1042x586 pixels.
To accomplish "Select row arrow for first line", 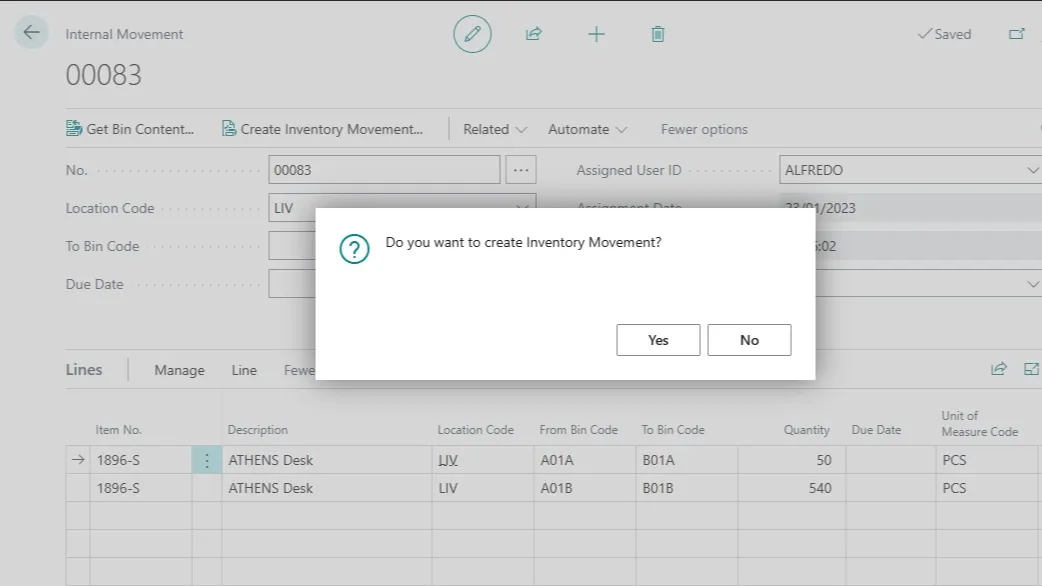I will click(78, 460).
